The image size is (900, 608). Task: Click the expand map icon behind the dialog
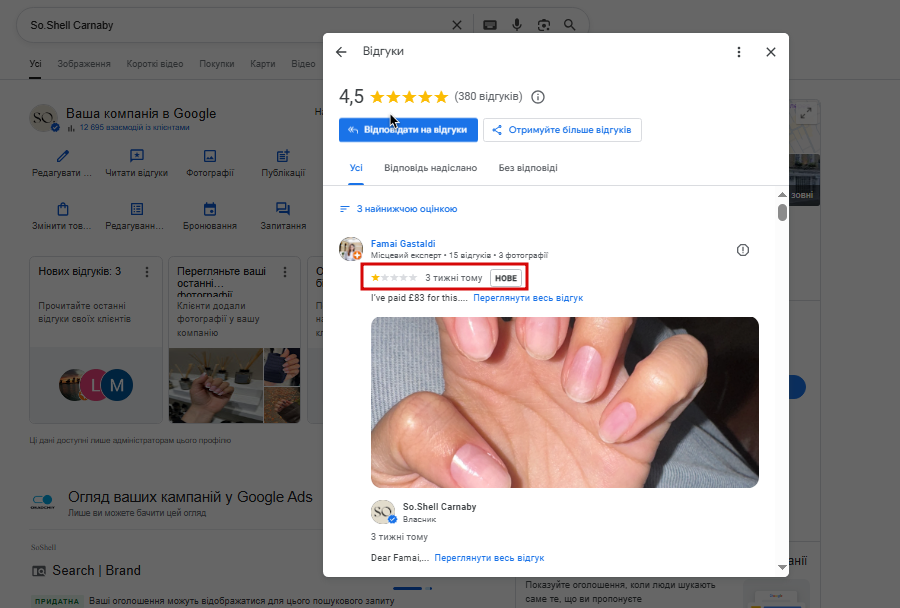[806, 113]
